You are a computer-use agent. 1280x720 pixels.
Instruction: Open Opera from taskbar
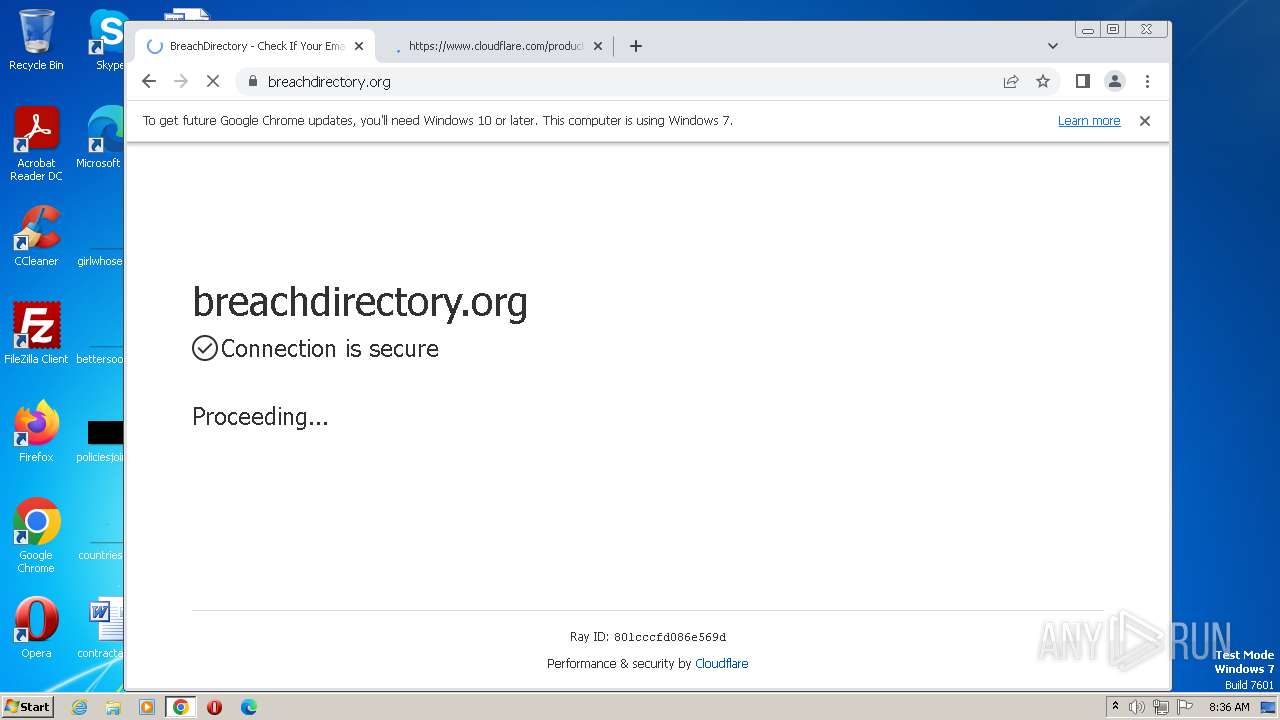pyautogui.click(x=214, y=707)
